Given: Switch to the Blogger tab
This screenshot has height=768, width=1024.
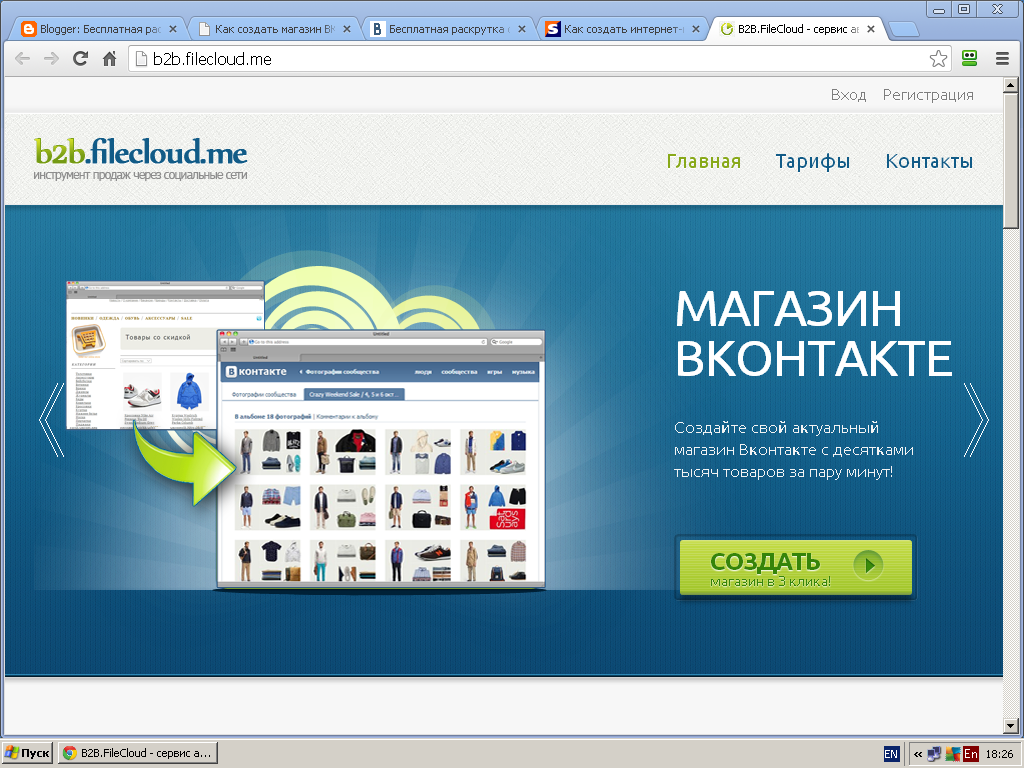Looking at the screenshot, I should pos(98,29).
